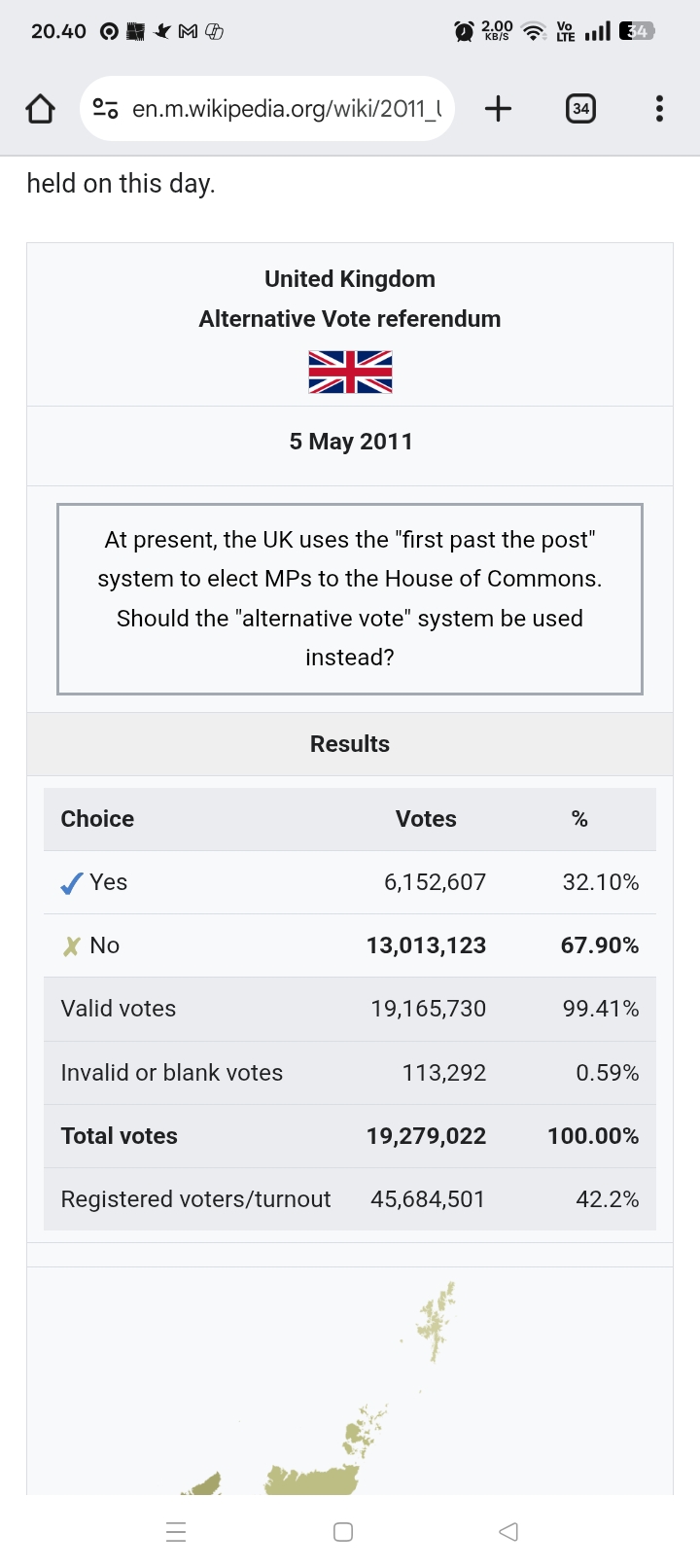Tap the browser home icon

(x=40, y=109)
